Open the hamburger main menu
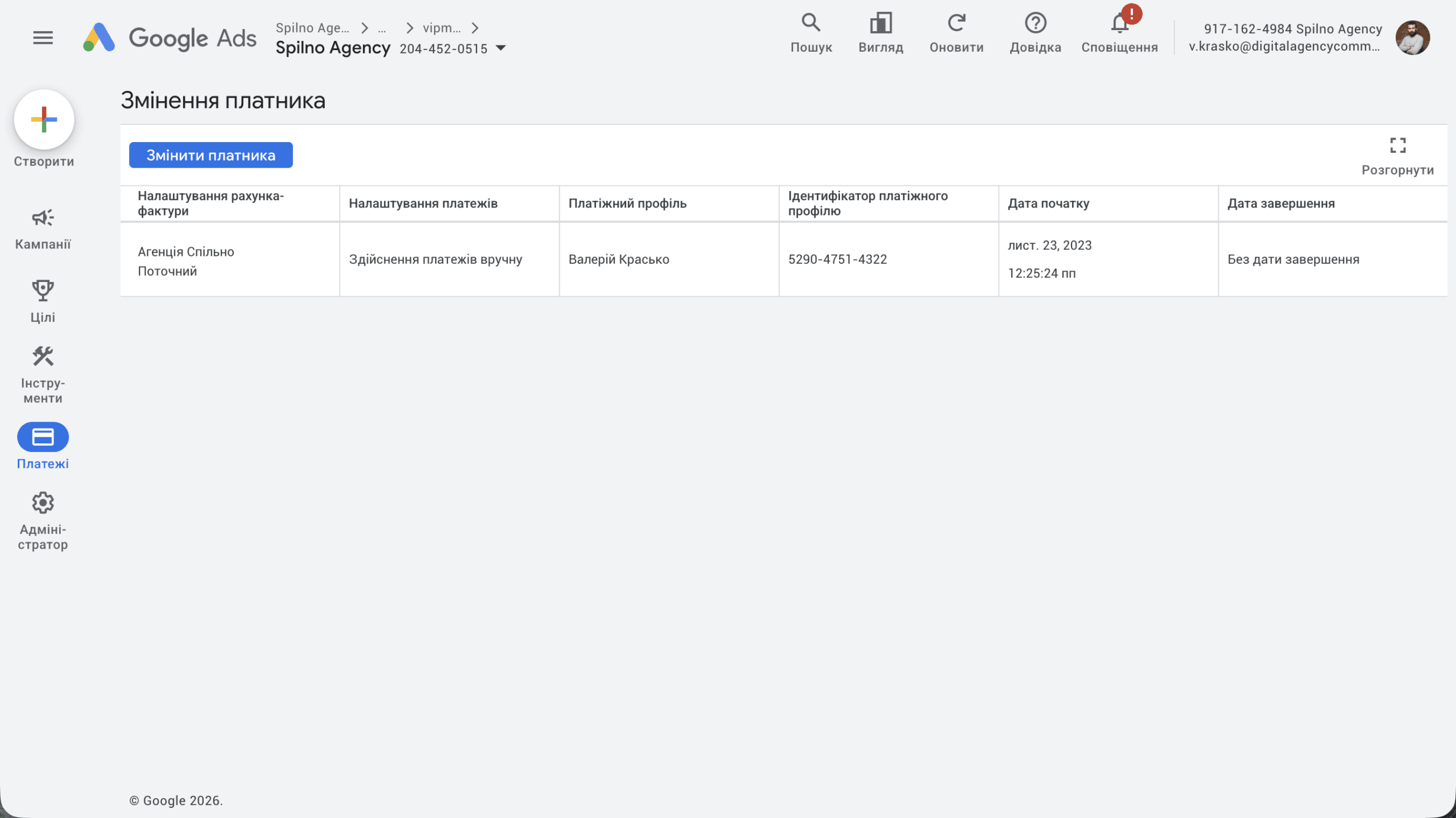 coord(43,38)
